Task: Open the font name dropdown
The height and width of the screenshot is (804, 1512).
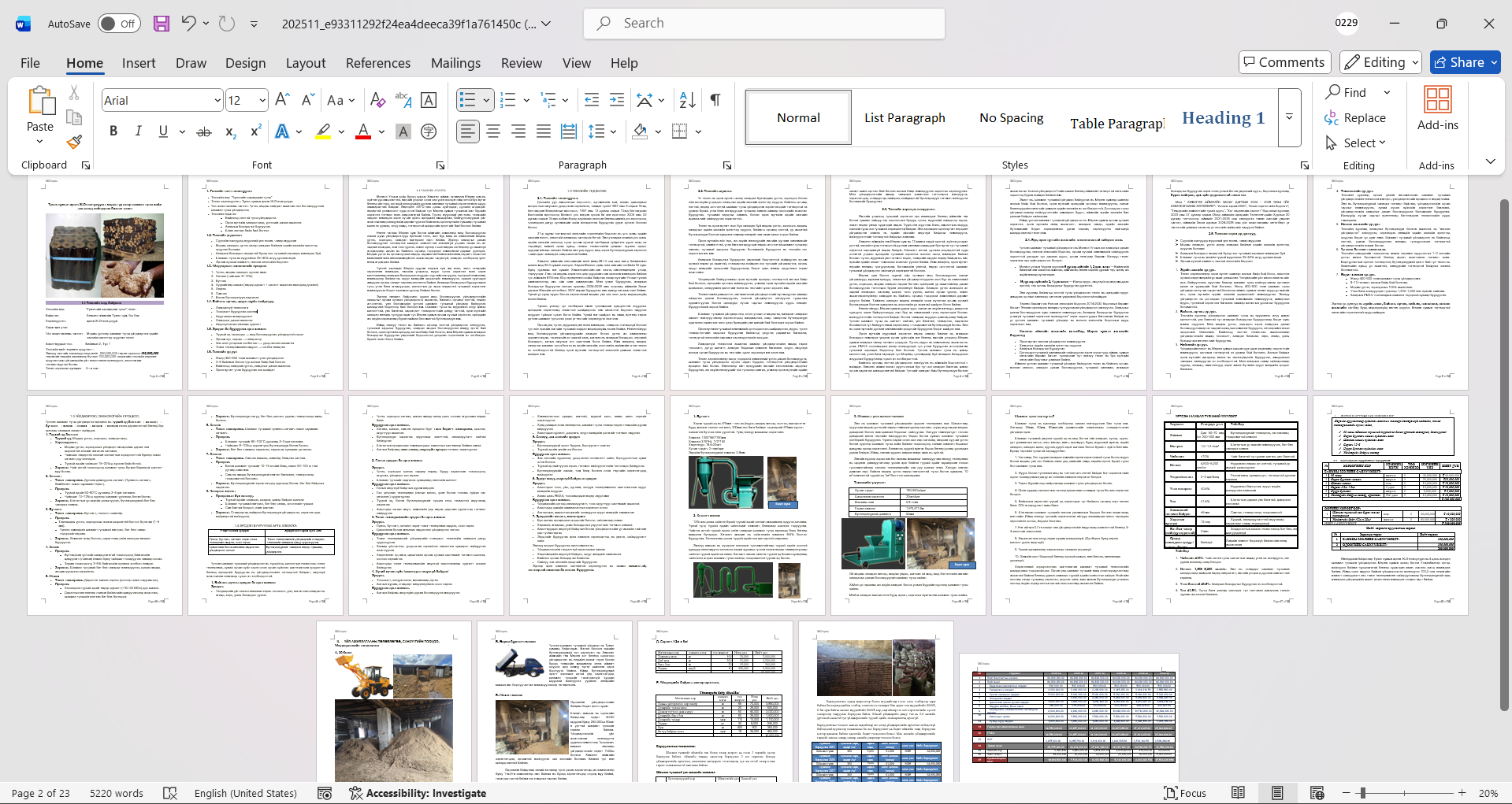Action: [217, 101]
